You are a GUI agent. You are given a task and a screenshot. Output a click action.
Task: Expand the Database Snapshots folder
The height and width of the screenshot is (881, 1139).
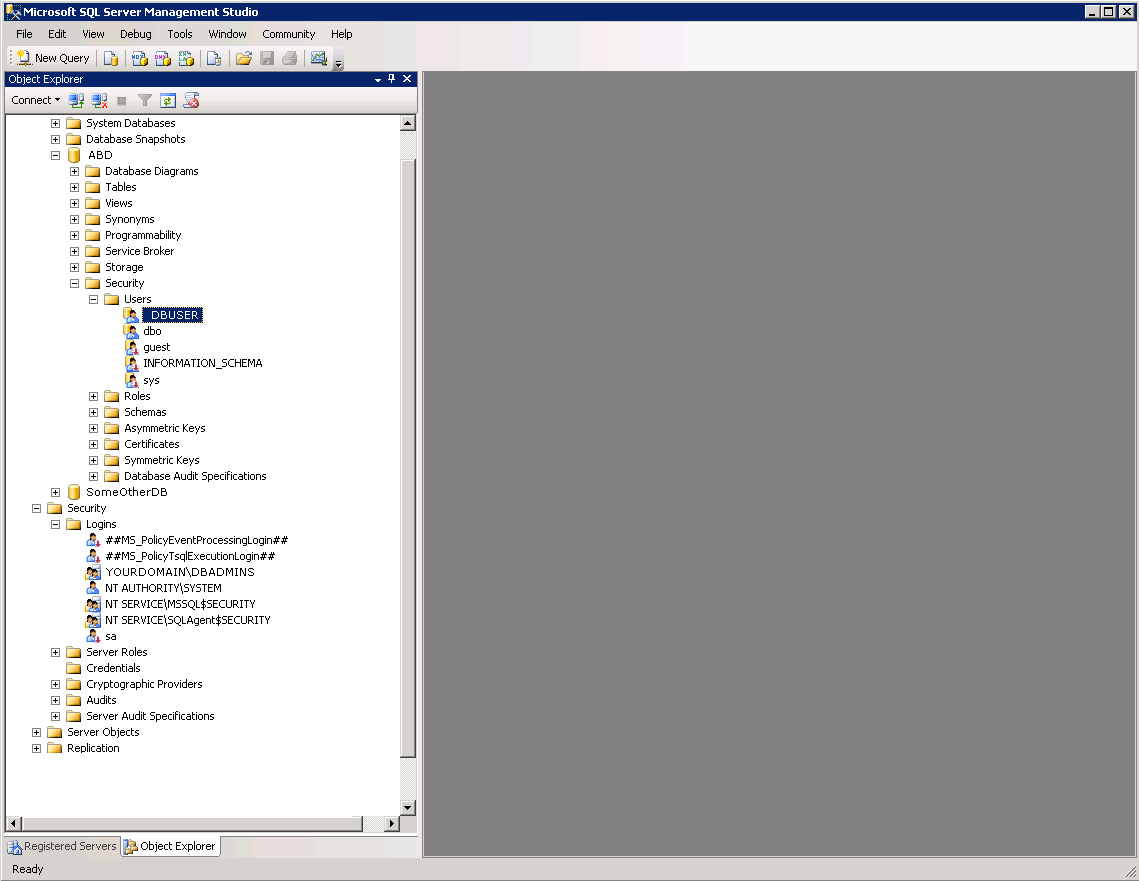[55, 139]
